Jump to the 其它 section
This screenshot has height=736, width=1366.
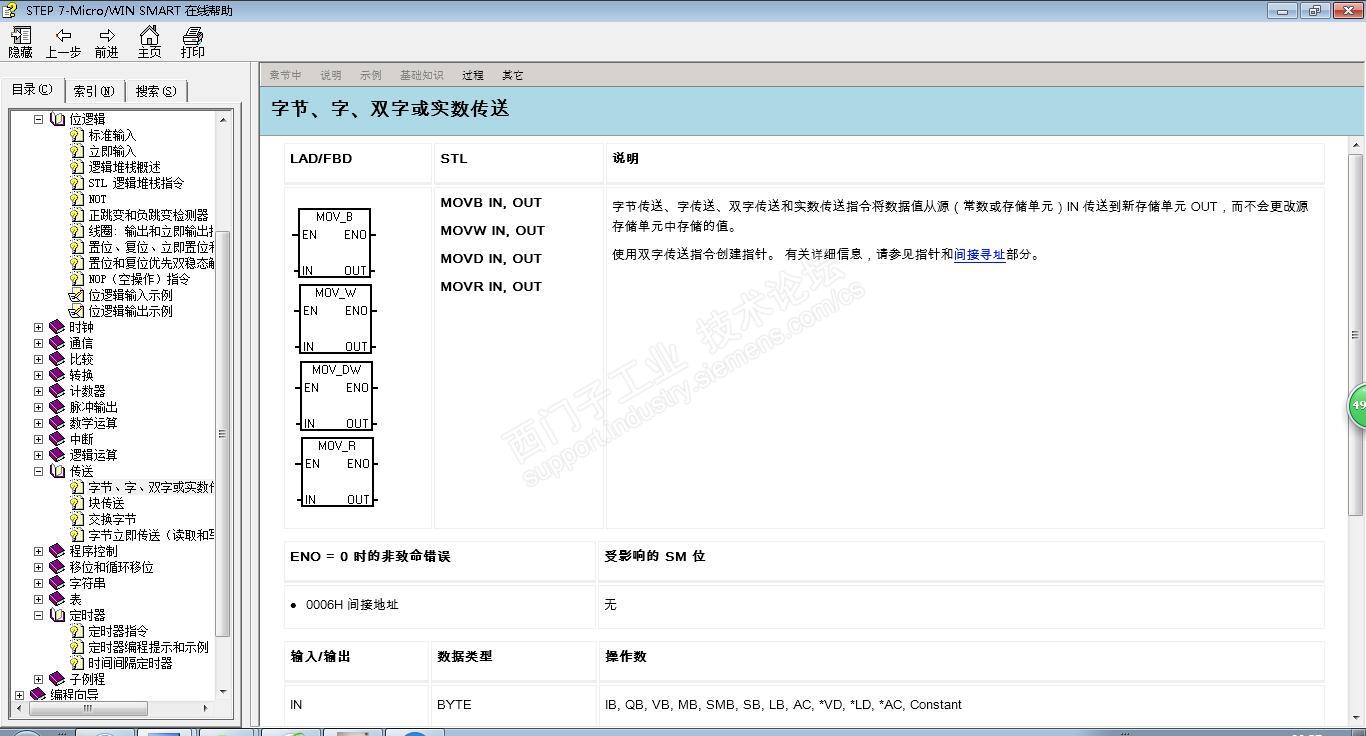click(513, 75)
